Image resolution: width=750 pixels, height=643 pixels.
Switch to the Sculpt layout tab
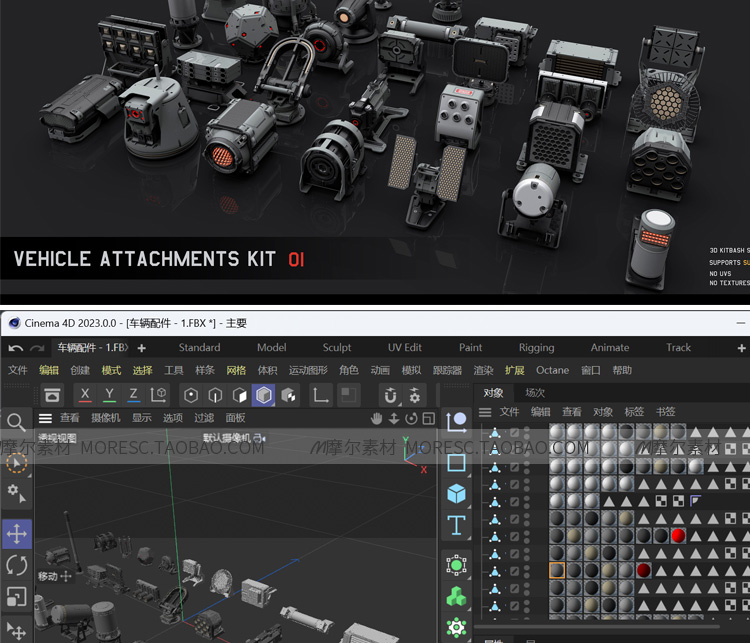[x=337, y=348]
